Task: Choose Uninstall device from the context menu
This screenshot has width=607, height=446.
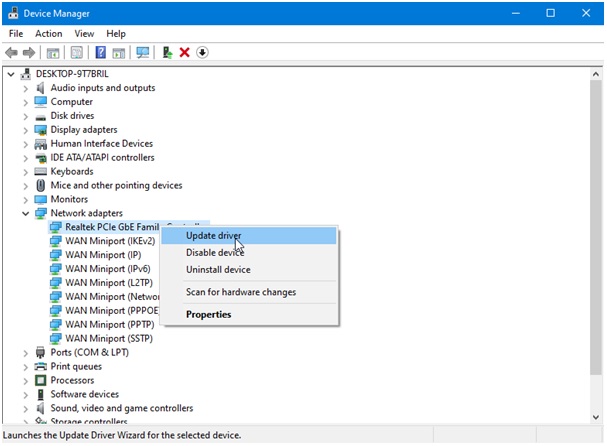Action: click(x=249, y=269)
